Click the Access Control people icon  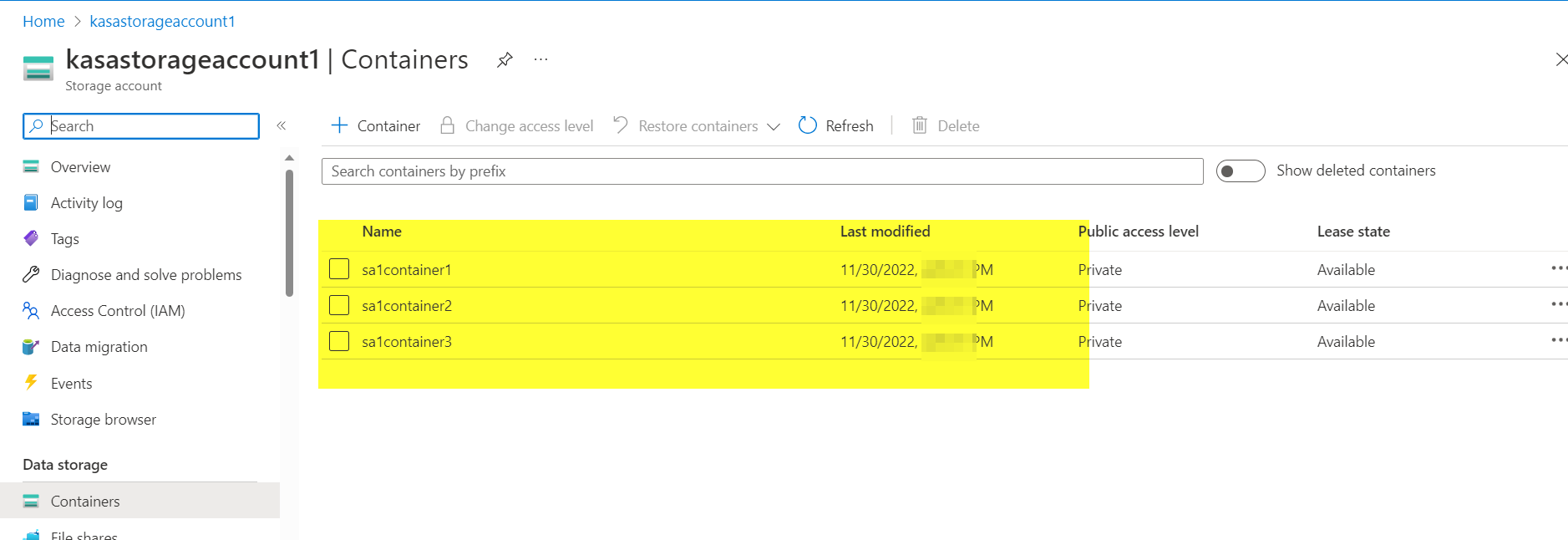point(31,311)
